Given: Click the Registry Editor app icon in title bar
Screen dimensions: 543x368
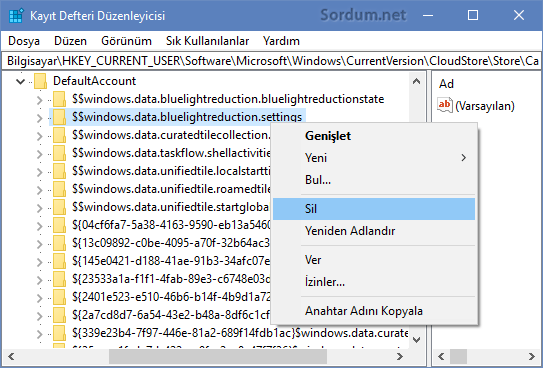Looking at the screenshot, I should tap(16, 16).
